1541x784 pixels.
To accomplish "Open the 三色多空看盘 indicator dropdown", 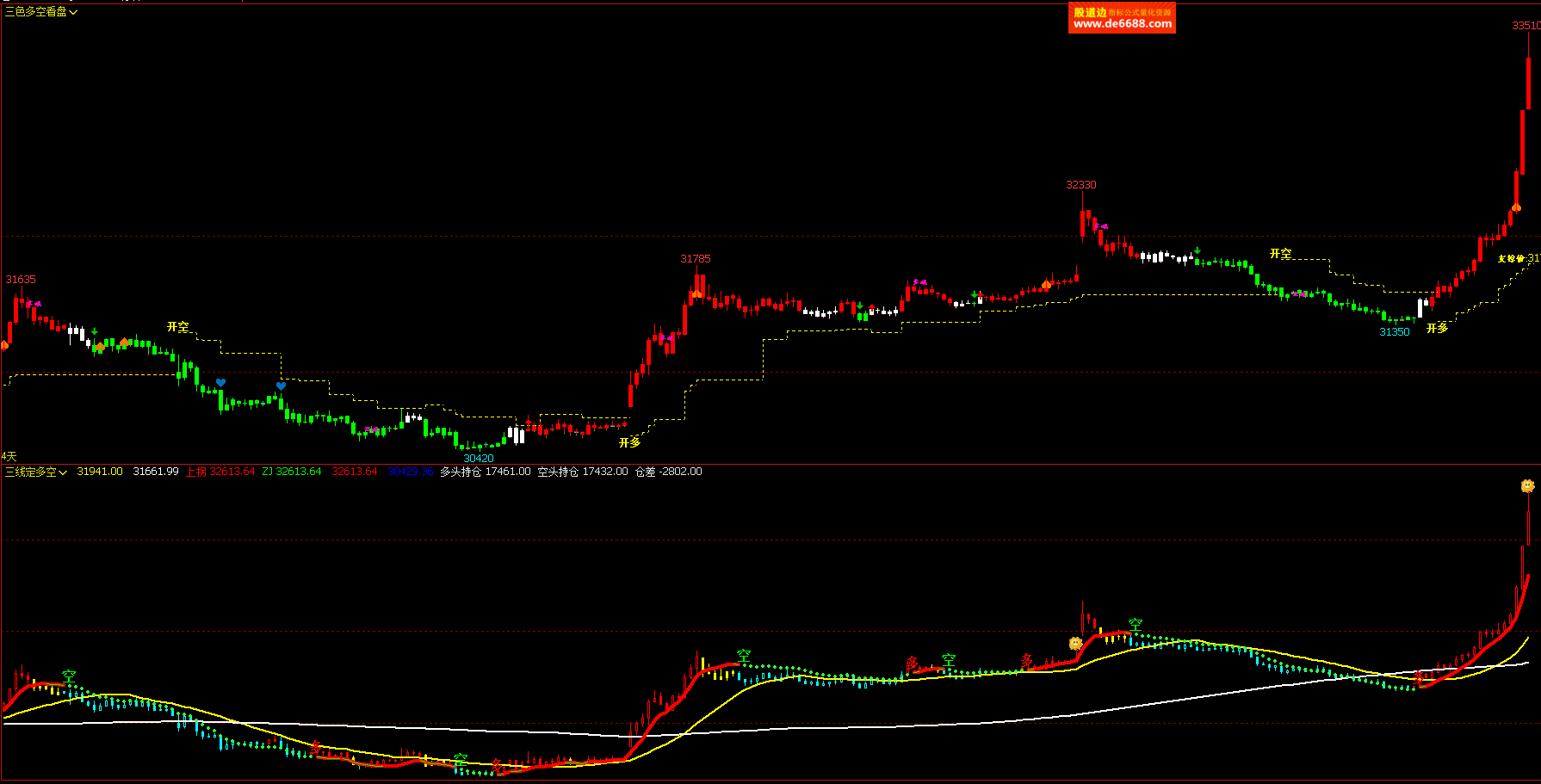I will (40, 12).
